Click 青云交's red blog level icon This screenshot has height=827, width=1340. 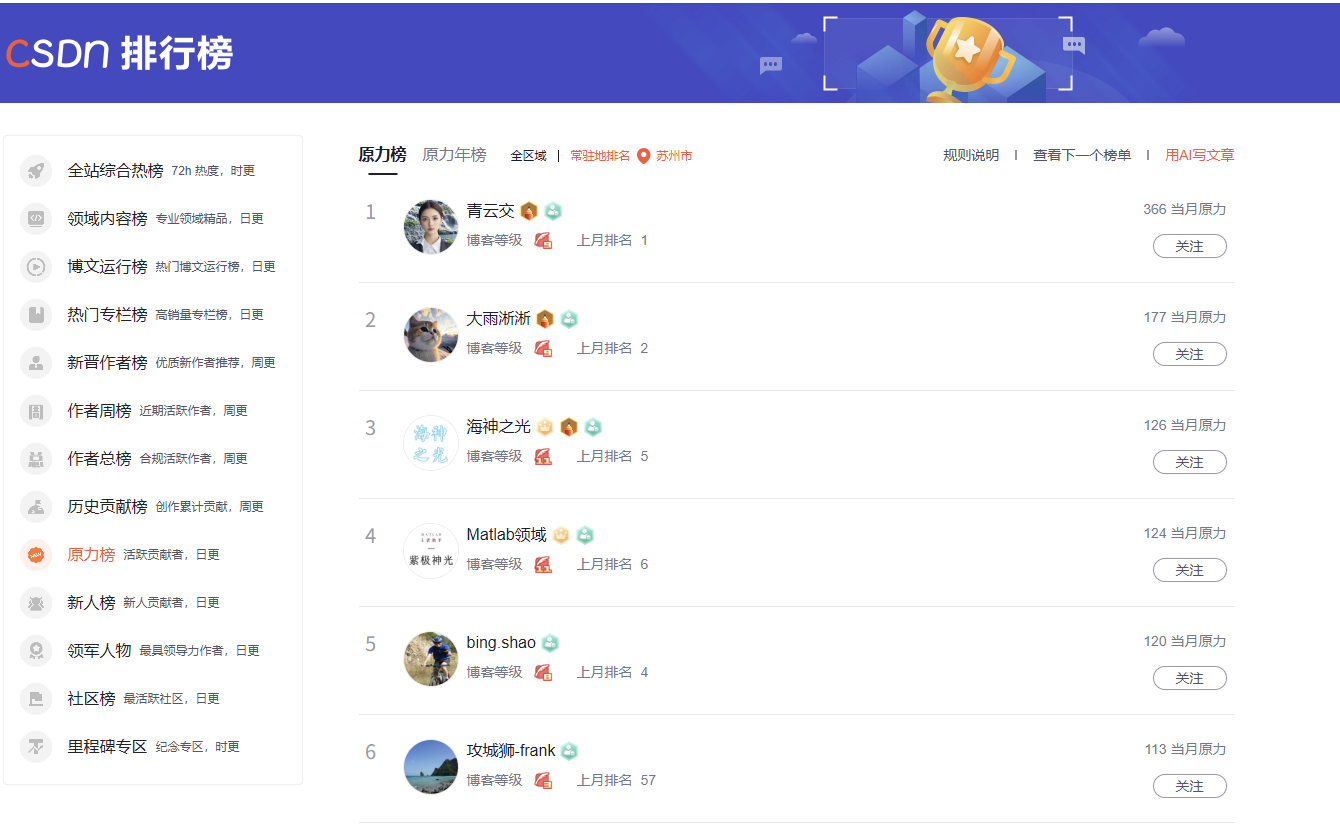pyautogui.click(x=543, y=240)
